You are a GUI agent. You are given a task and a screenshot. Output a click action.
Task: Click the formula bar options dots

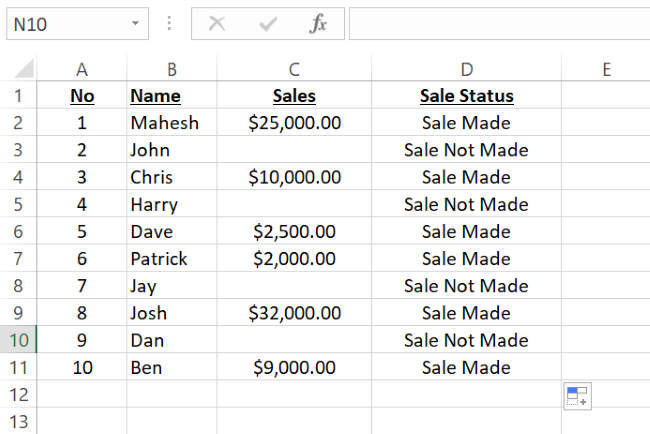coord(168,24)
